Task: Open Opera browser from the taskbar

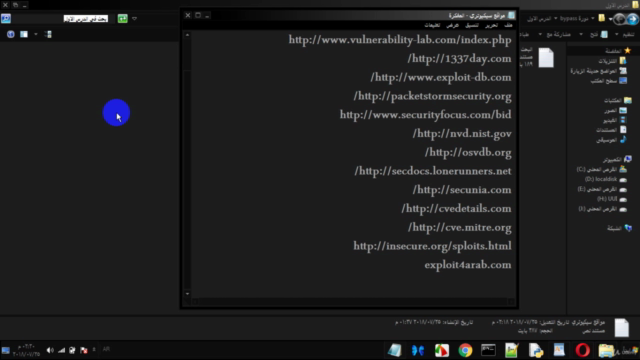Action: [x=582, y=350]
